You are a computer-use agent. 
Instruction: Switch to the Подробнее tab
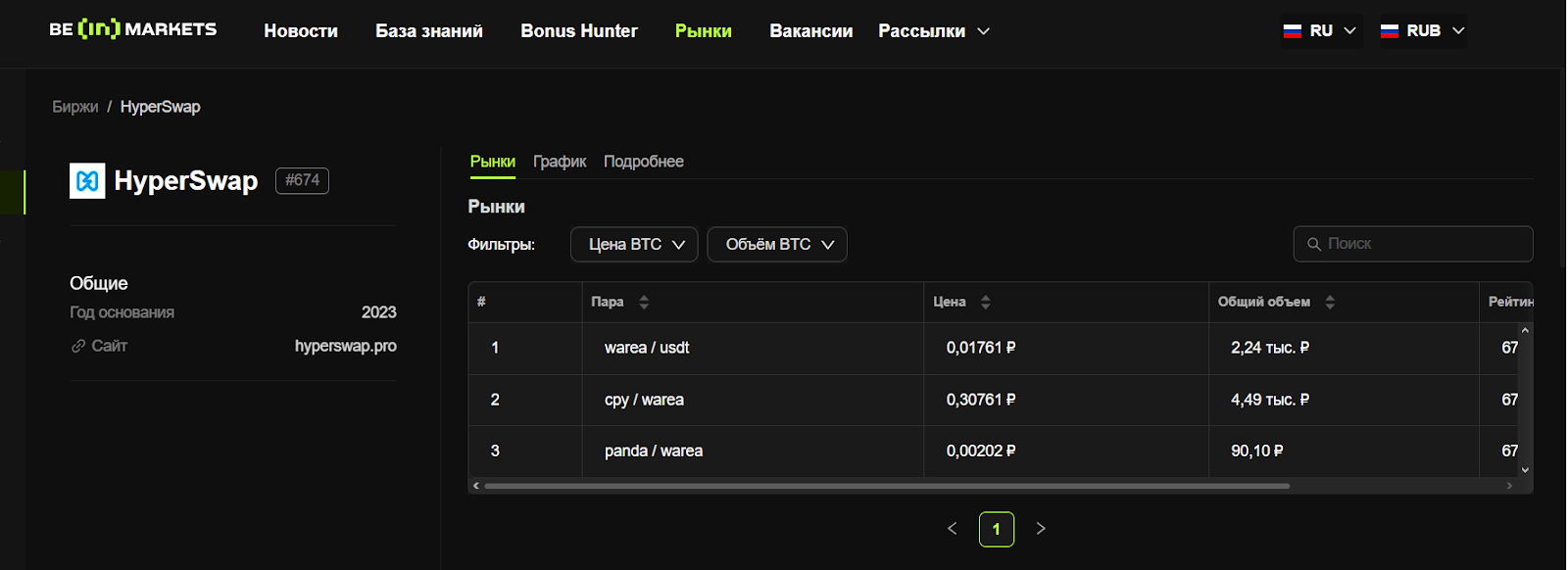pyautogui.click(x=644, y=162)
